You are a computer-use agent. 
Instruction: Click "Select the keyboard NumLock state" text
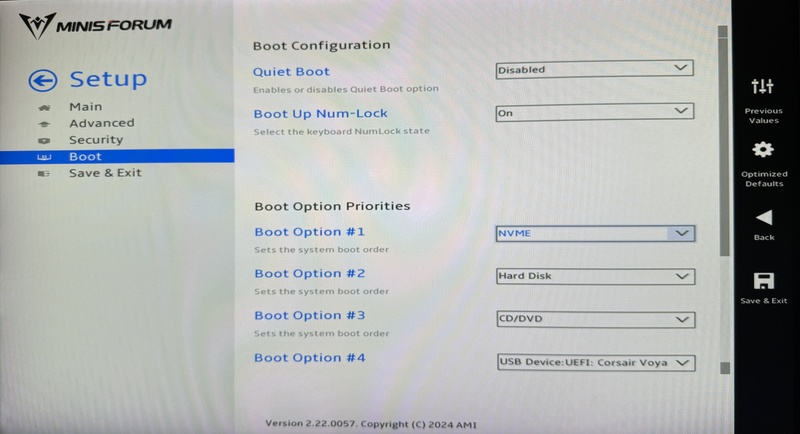click(x=341, y=131)
